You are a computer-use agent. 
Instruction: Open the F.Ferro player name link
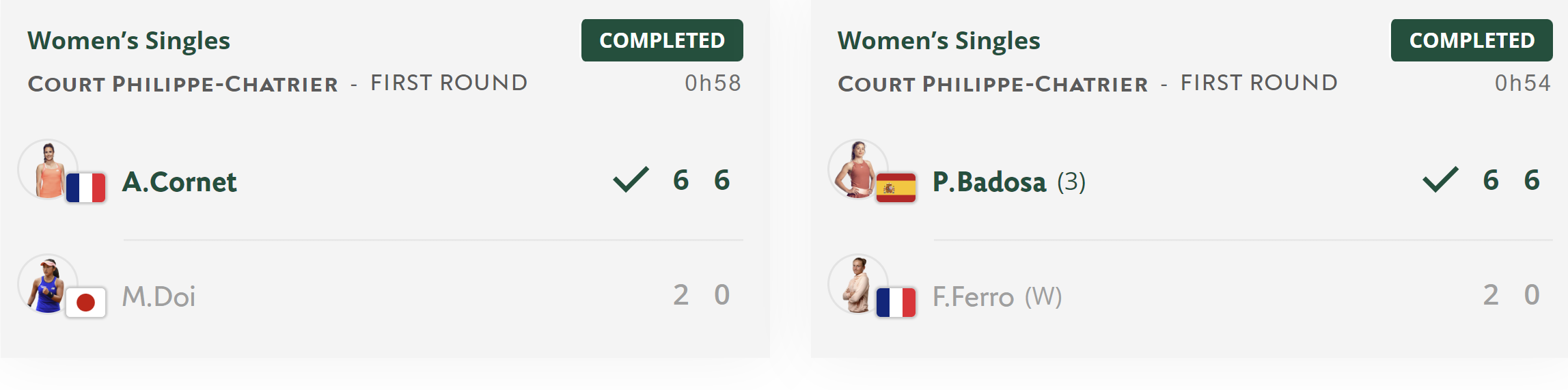click(x=973, y=297)
